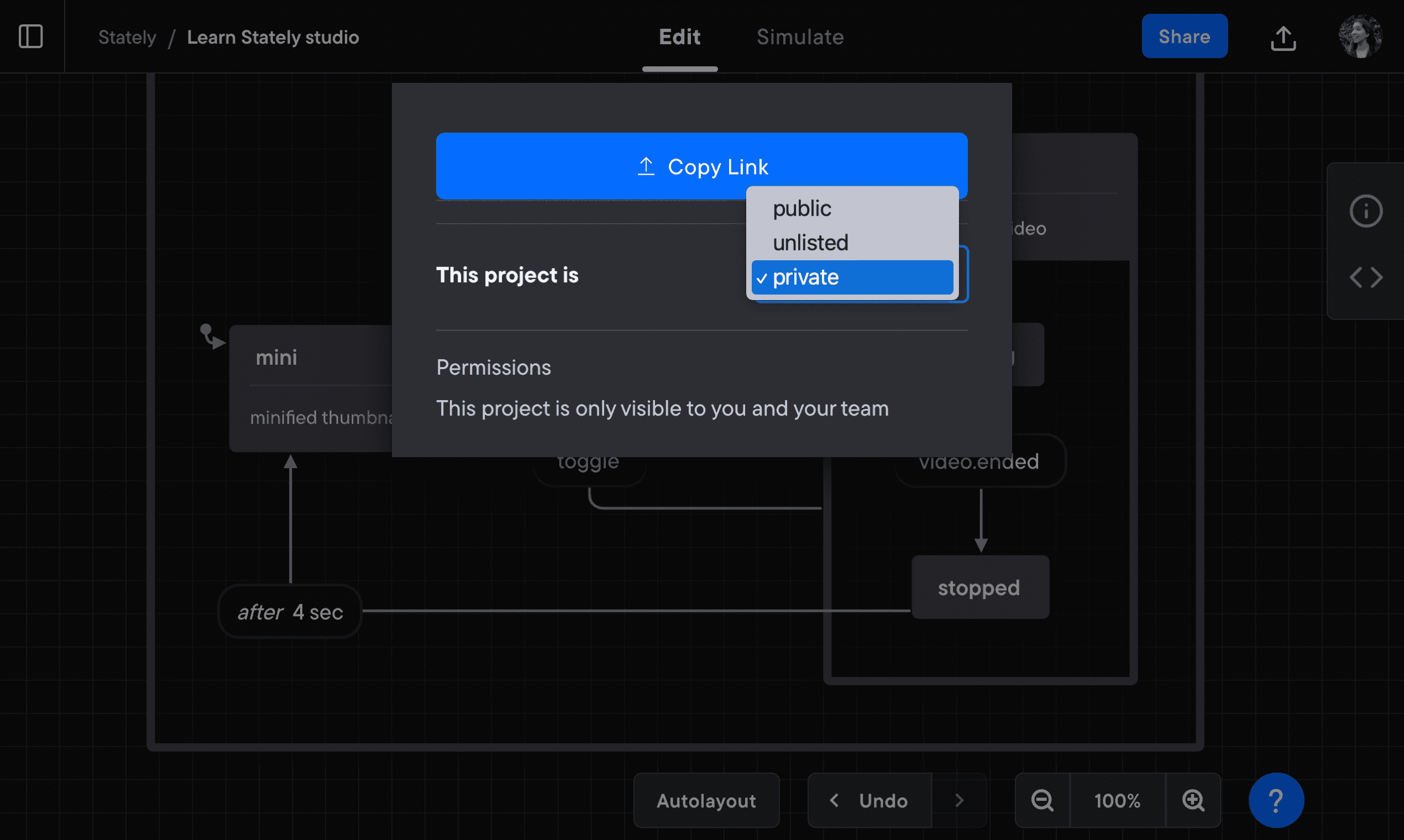Switch to the Simulate tab
This screenshot has width=1404, height=840.
tap(799, 36)
